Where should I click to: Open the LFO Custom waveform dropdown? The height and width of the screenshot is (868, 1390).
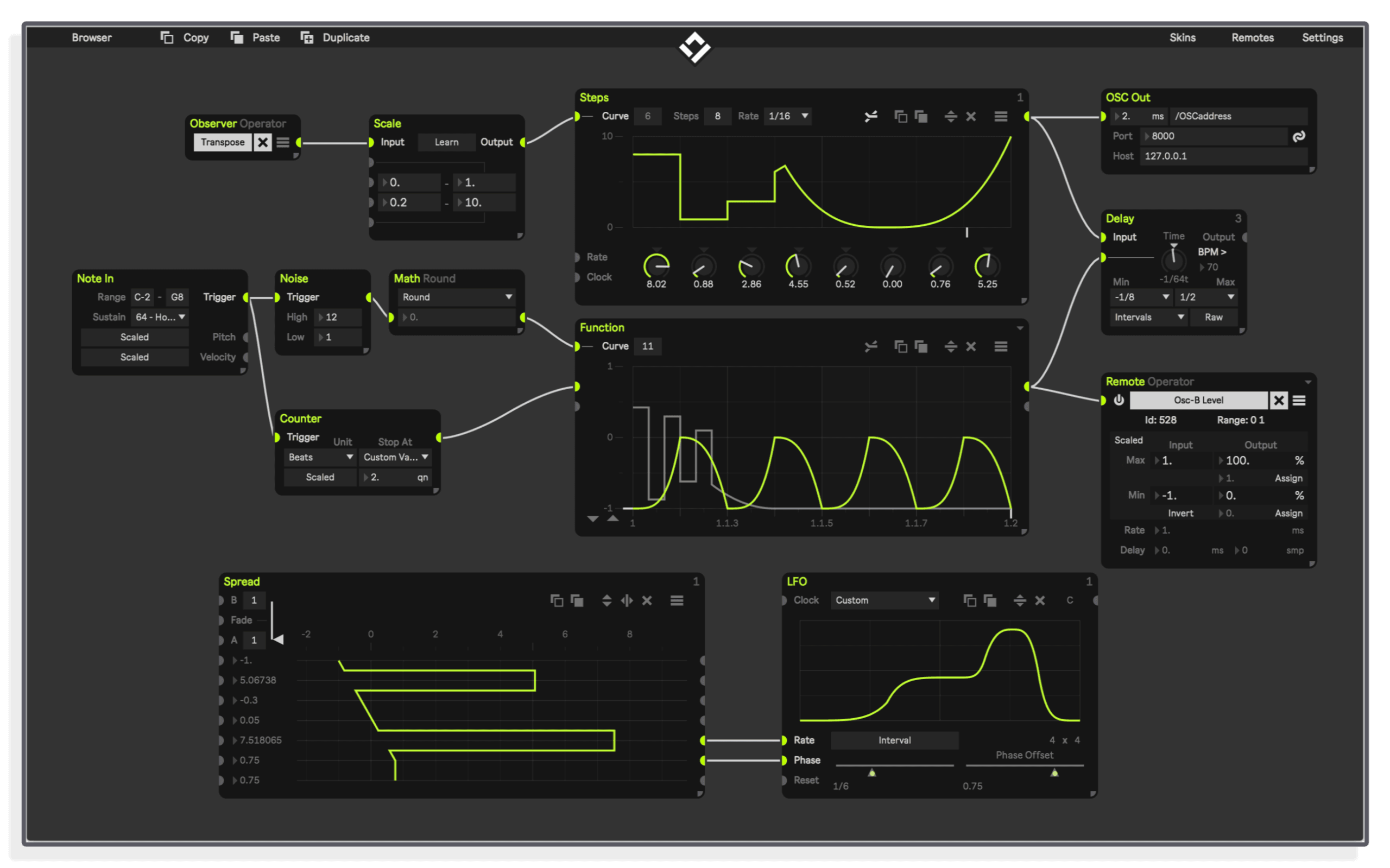tap(884, 600)
